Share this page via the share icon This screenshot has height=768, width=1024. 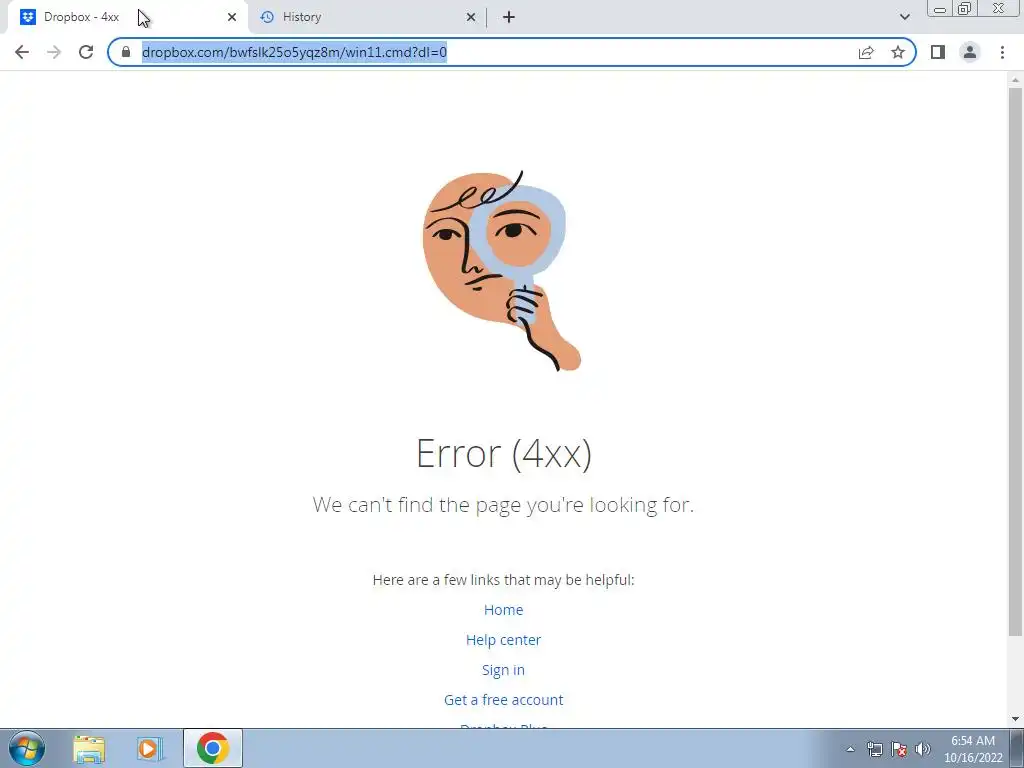coord(866,52)
